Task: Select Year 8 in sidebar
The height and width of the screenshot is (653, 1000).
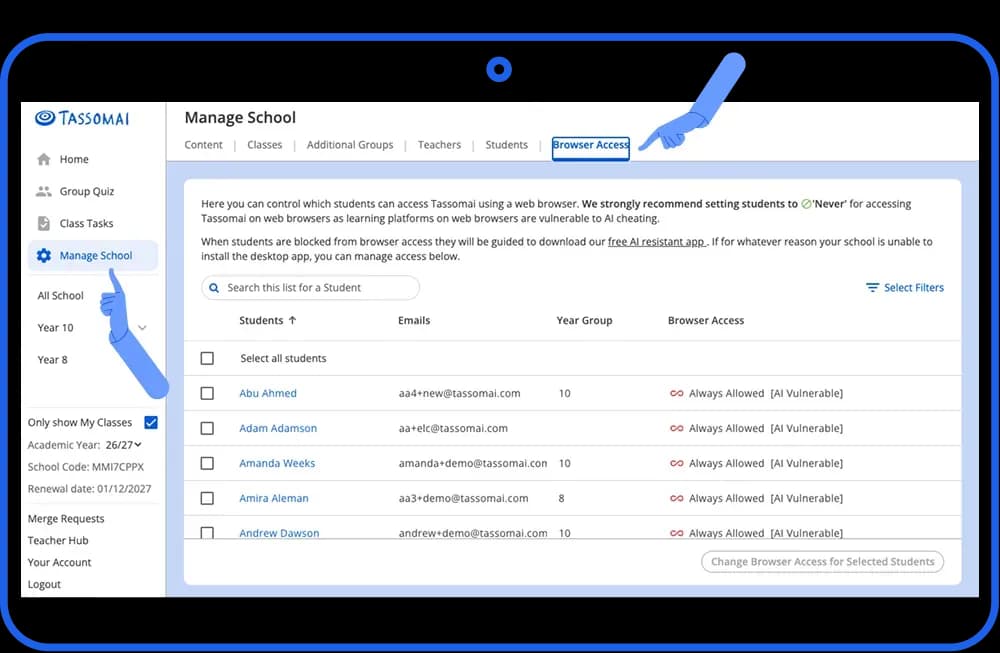Action: pos(52,360)
